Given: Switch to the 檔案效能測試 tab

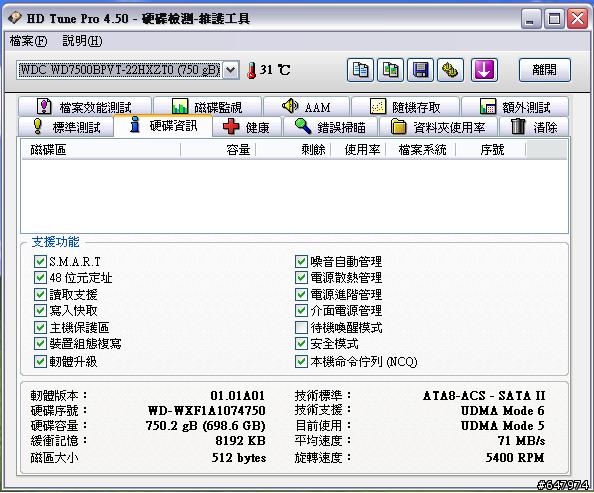Looking at the screenshot, I should (x=84, y=106).
